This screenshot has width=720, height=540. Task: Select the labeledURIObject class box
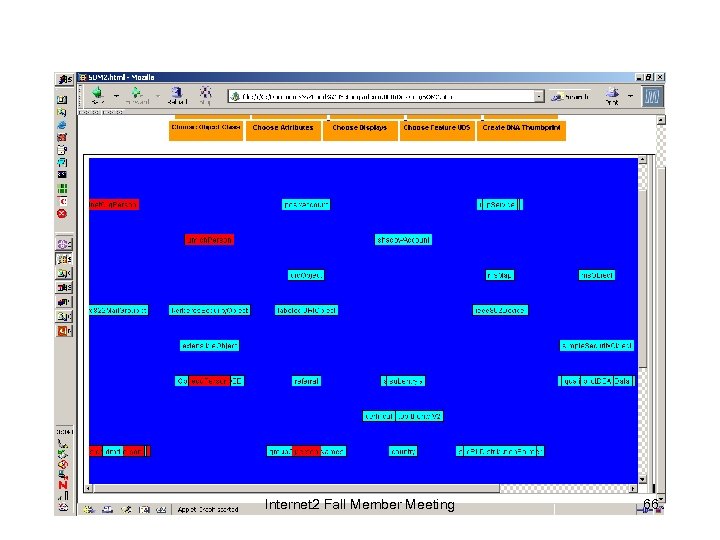pos(306,310)
